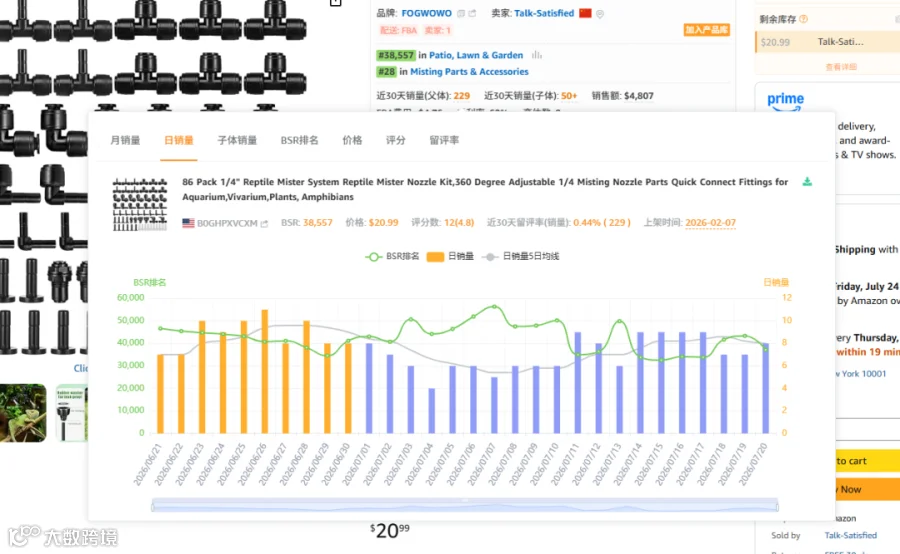Click the location pin icon beside seller
Screen dimensions: 900x554
(600, 14)
